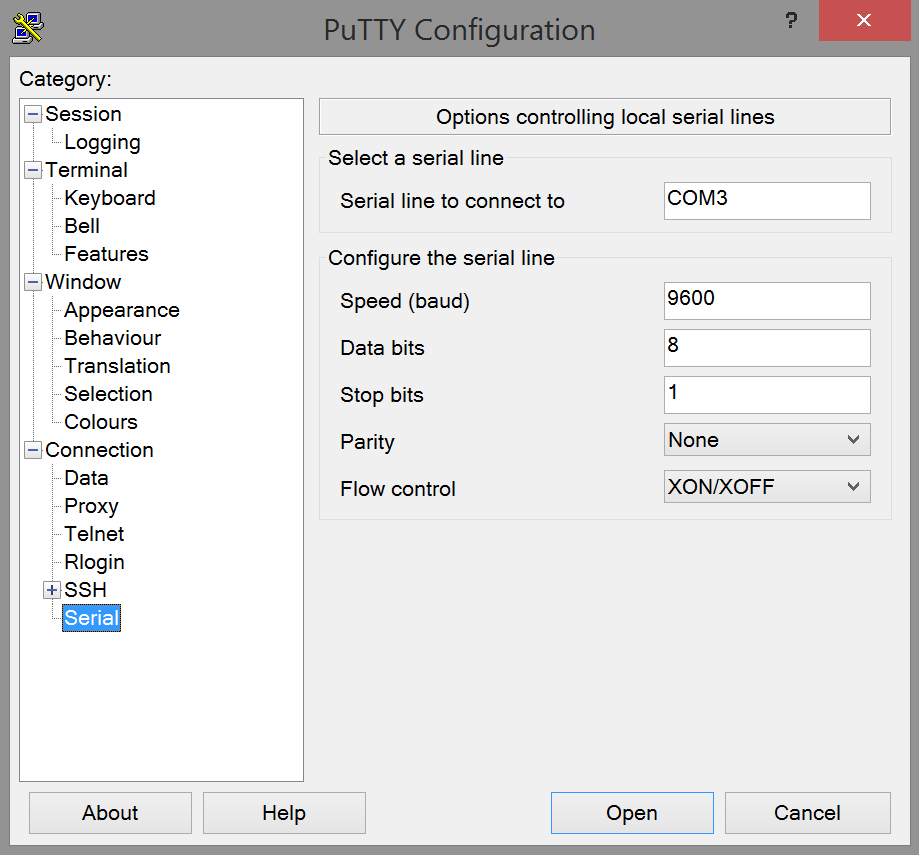Screen dimensions: 919x855
Task: Open the Colours settings page
Action: (x=100, y=422)
